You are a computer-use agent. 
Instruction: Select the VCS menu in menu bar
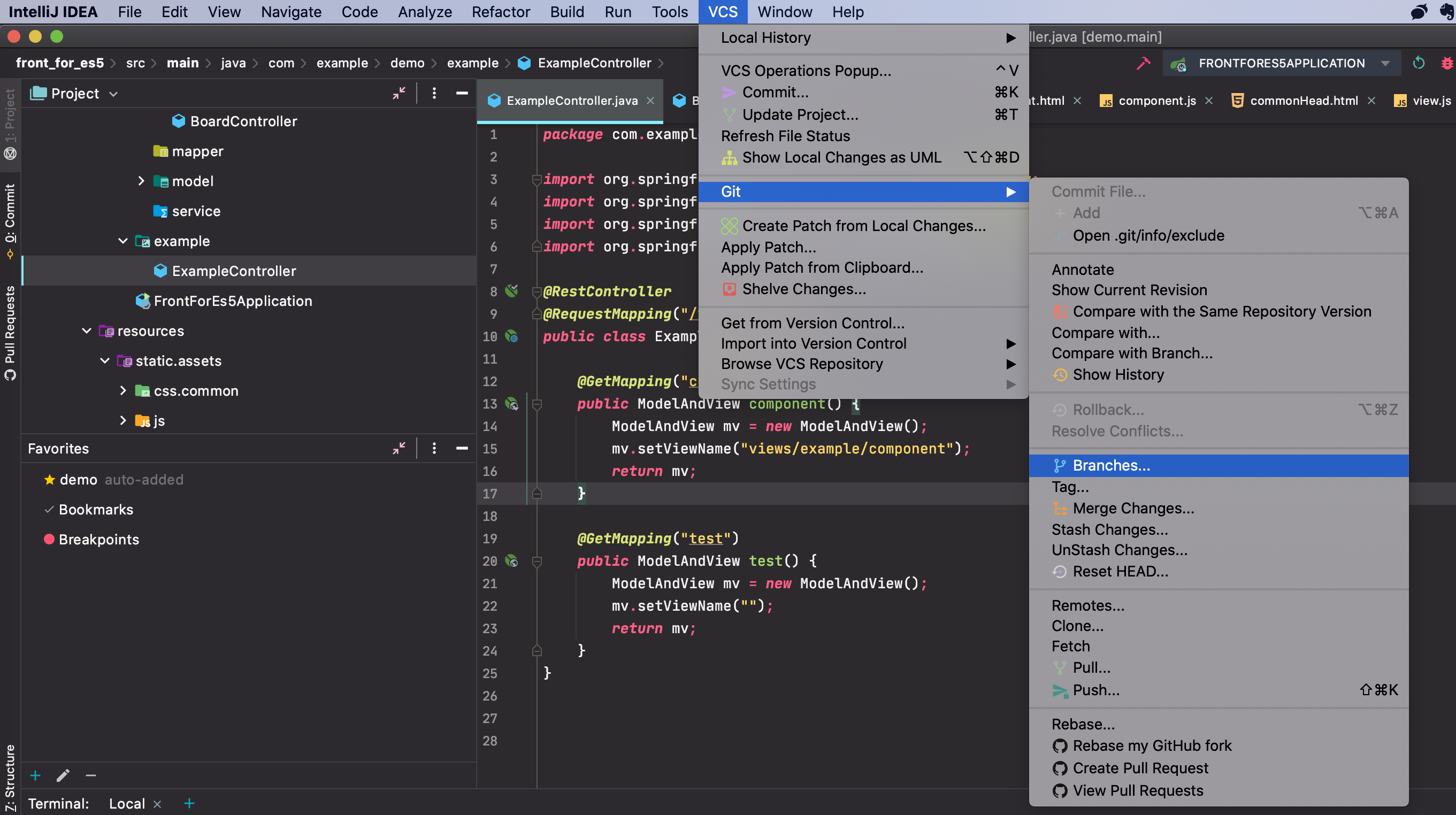722,11
